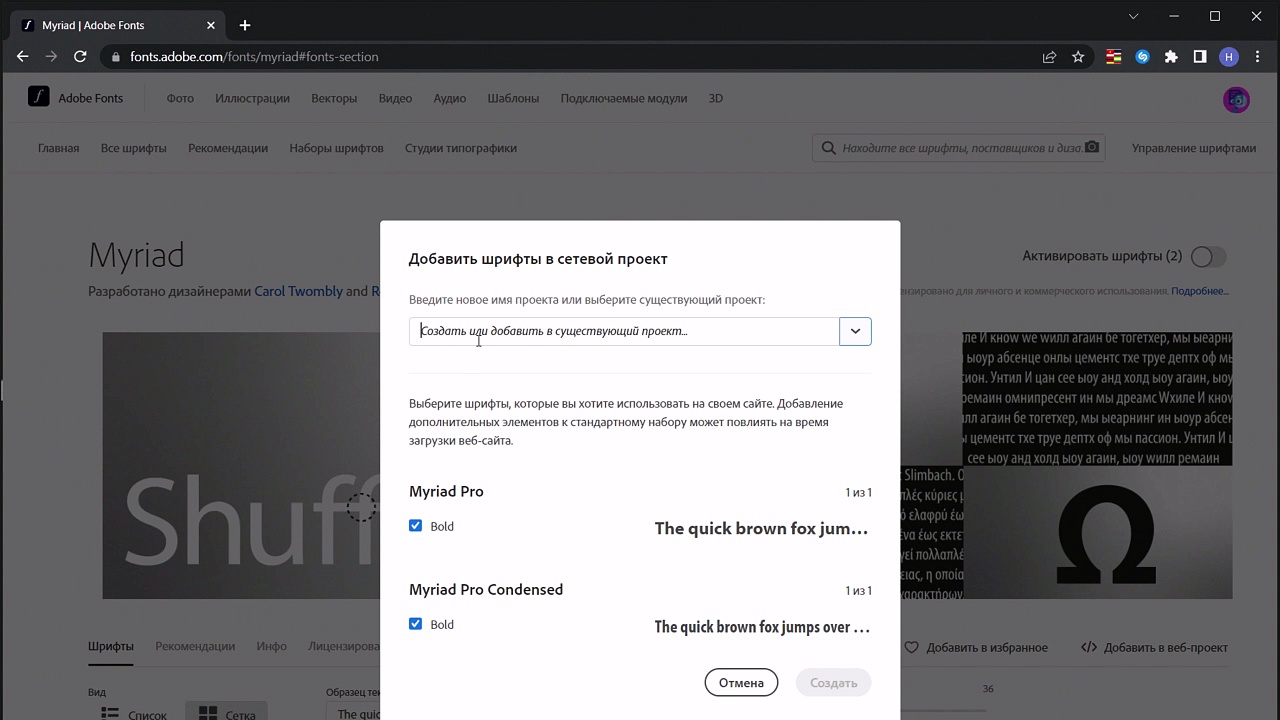This screenshot has width=1280, height=720.
Task: Open Векторы menu item
Action: [334, 98]
